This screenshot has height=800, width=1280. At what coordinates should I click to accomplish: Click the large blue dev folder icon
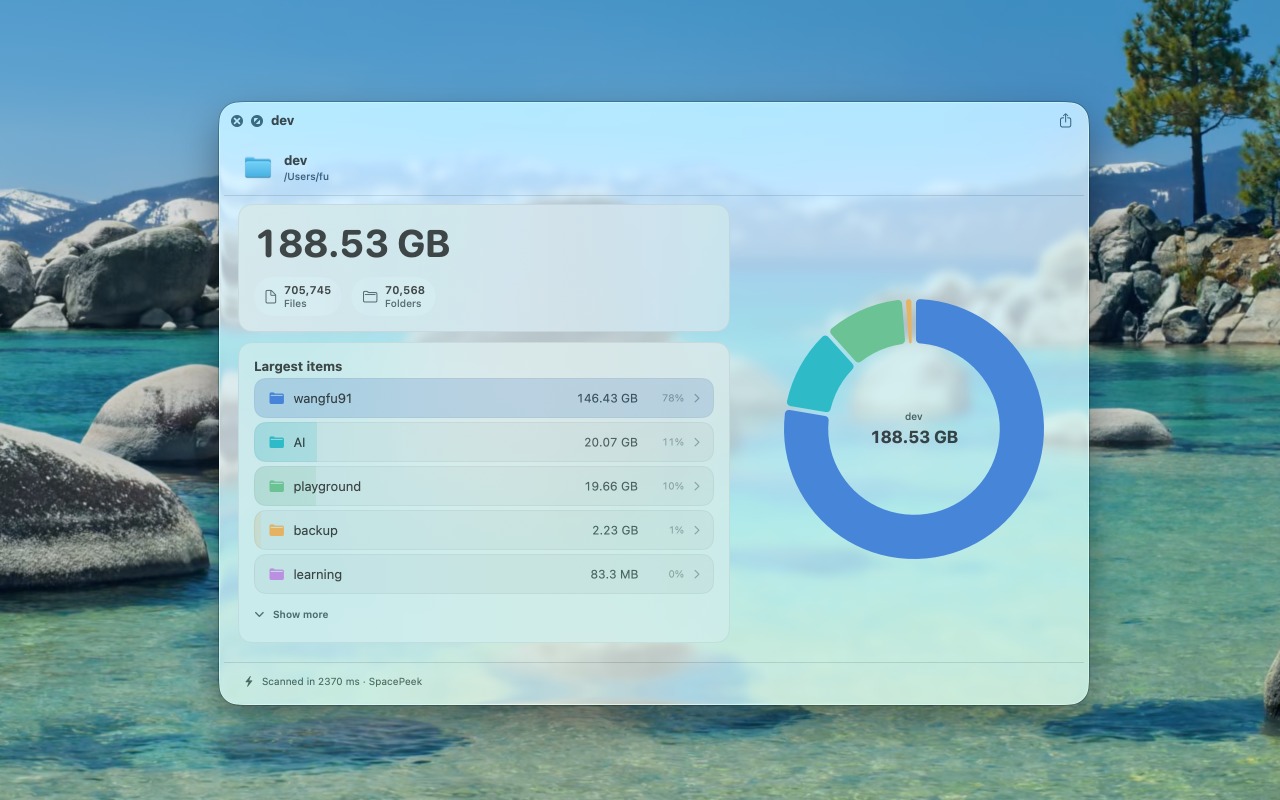[x=258, y=167]
